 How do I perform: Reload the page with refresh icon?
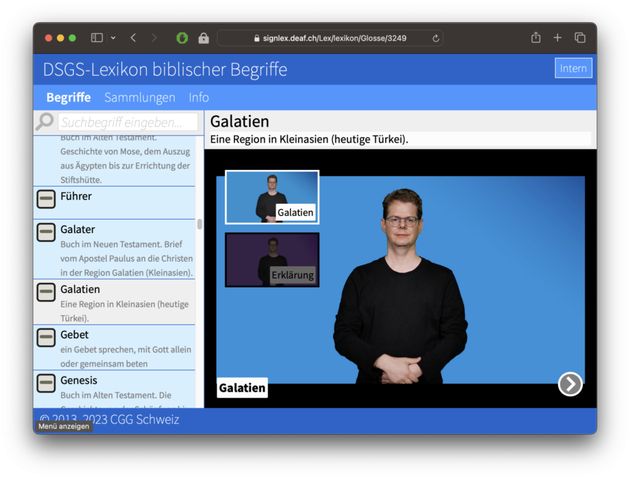(436, 38)
